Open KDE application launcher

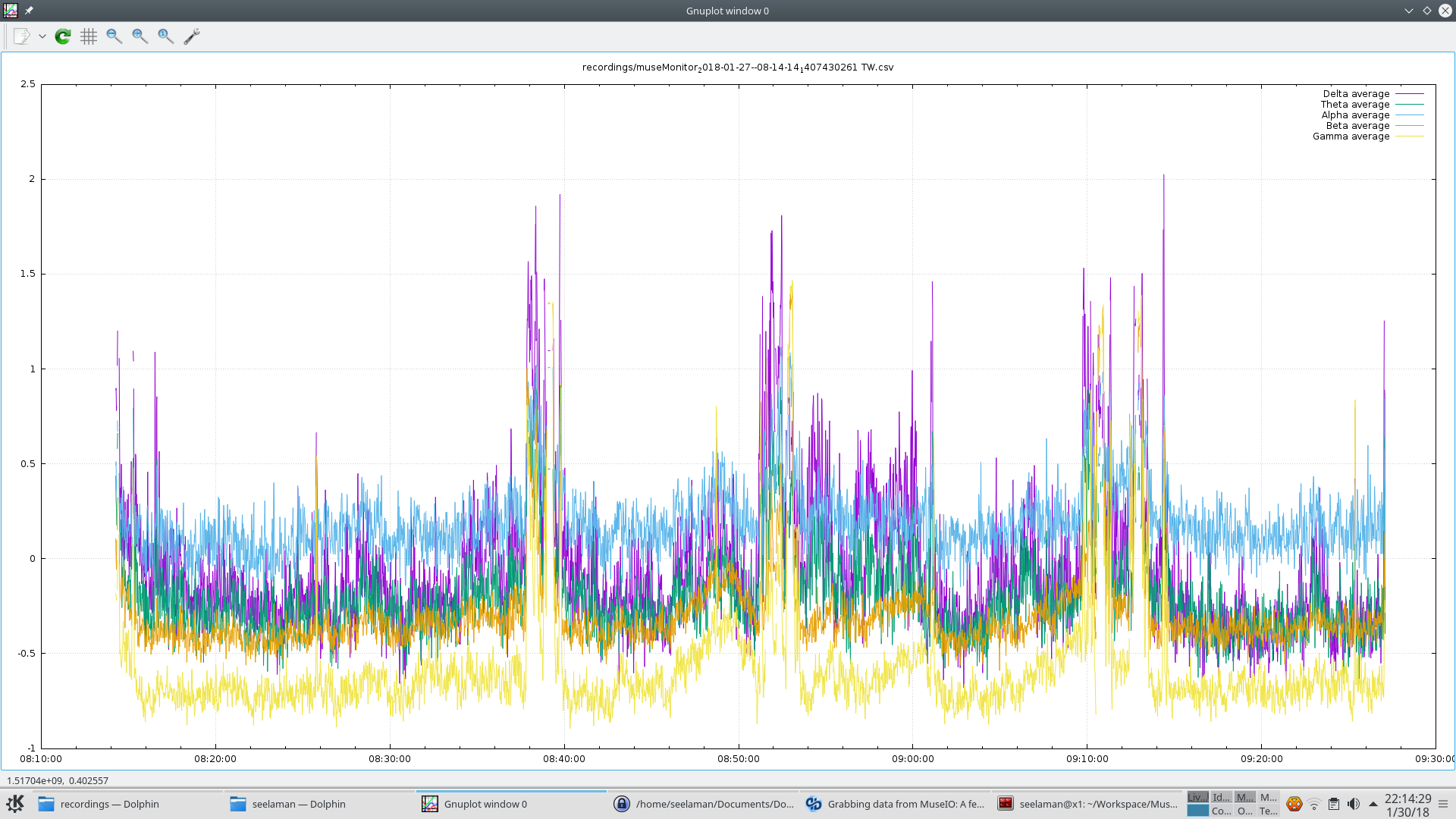(15, 804)
